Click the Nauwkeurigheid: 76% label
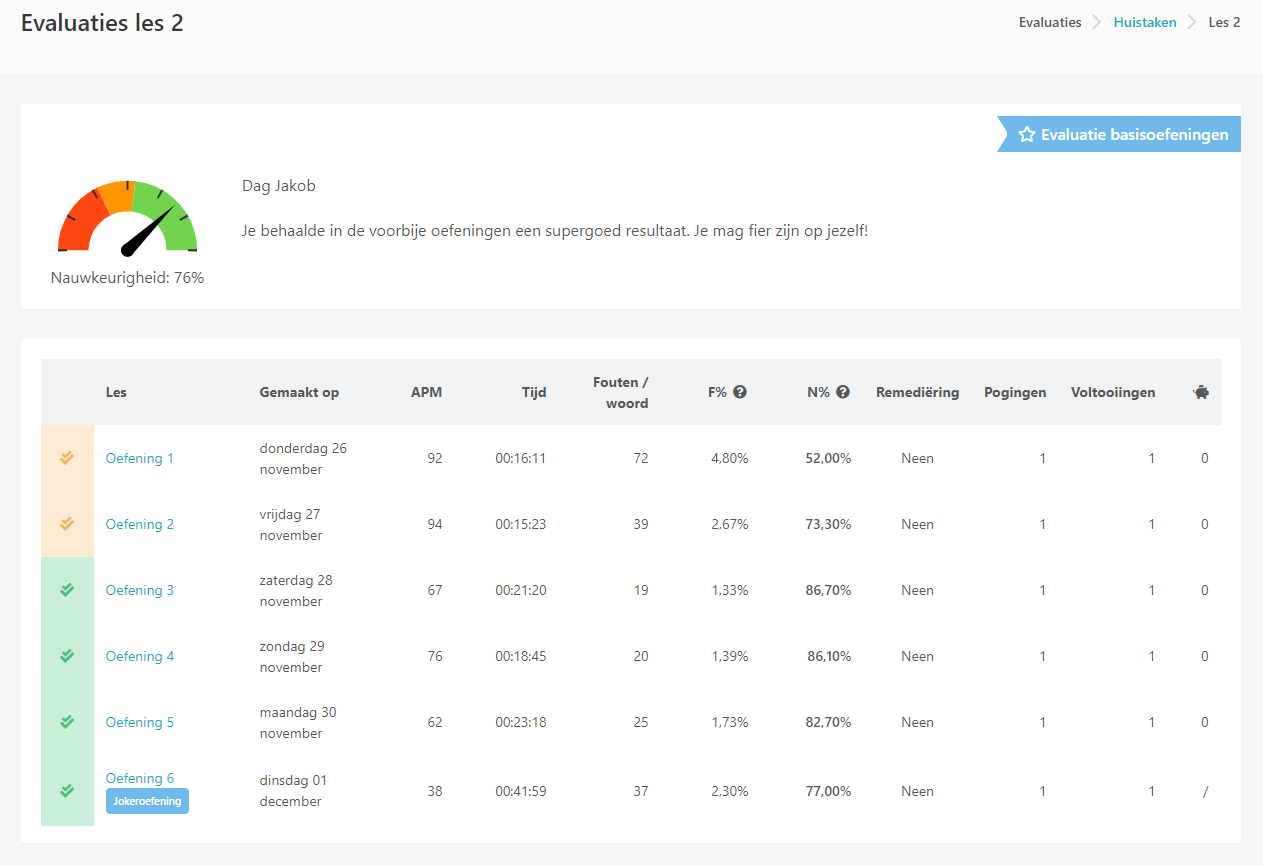The image size is (1263, 866). 127,277
